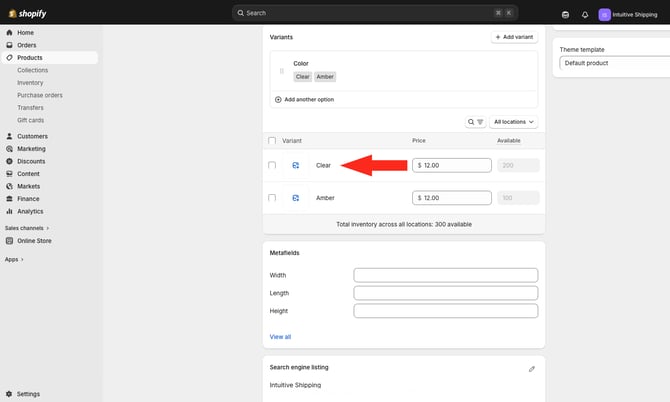This screenshot has height=402, width=670.
Task: Click the Online Store icon
Action: (x=9, y=241)
